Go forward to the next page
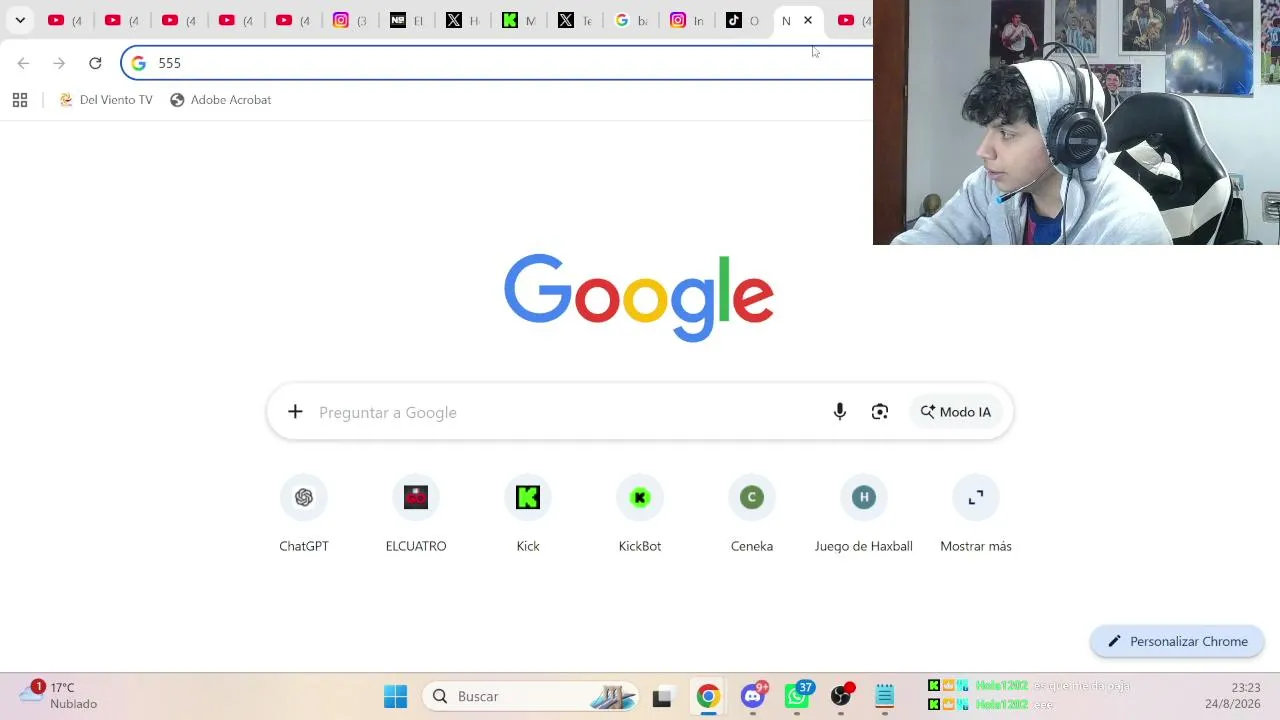 pyautogui.click(x=59, y=63)
